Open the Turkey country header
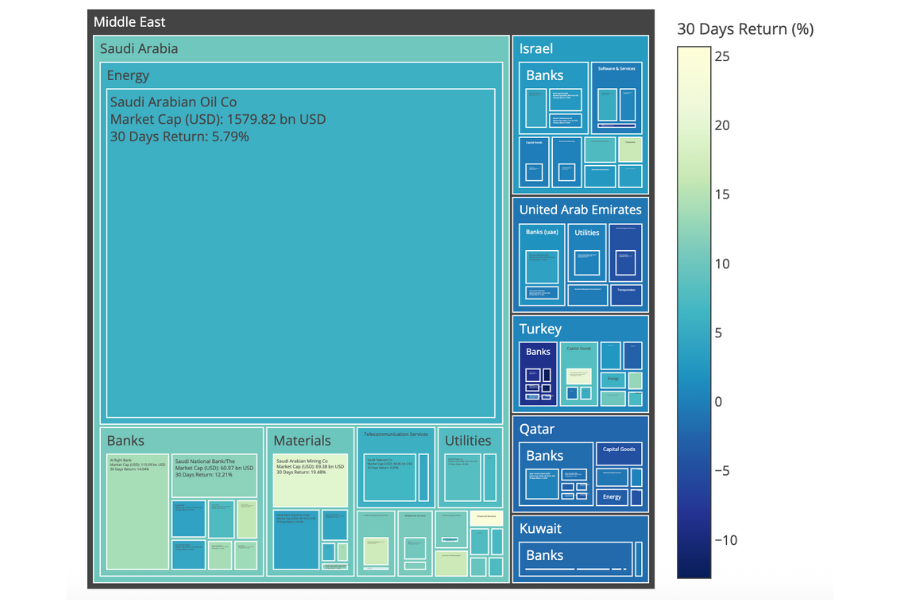900x600 pixels. pos(540,328)
